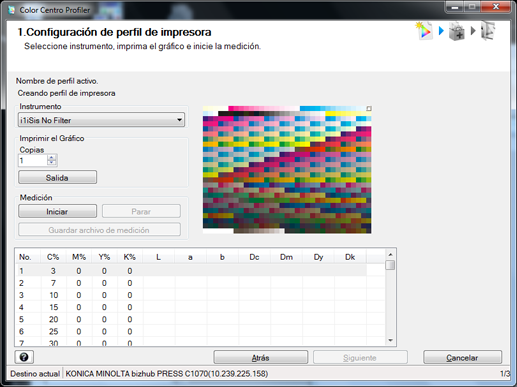This screenshot has height=387, width=517.
Task: Click the C% value 15 cell
Action: [53, 307]
